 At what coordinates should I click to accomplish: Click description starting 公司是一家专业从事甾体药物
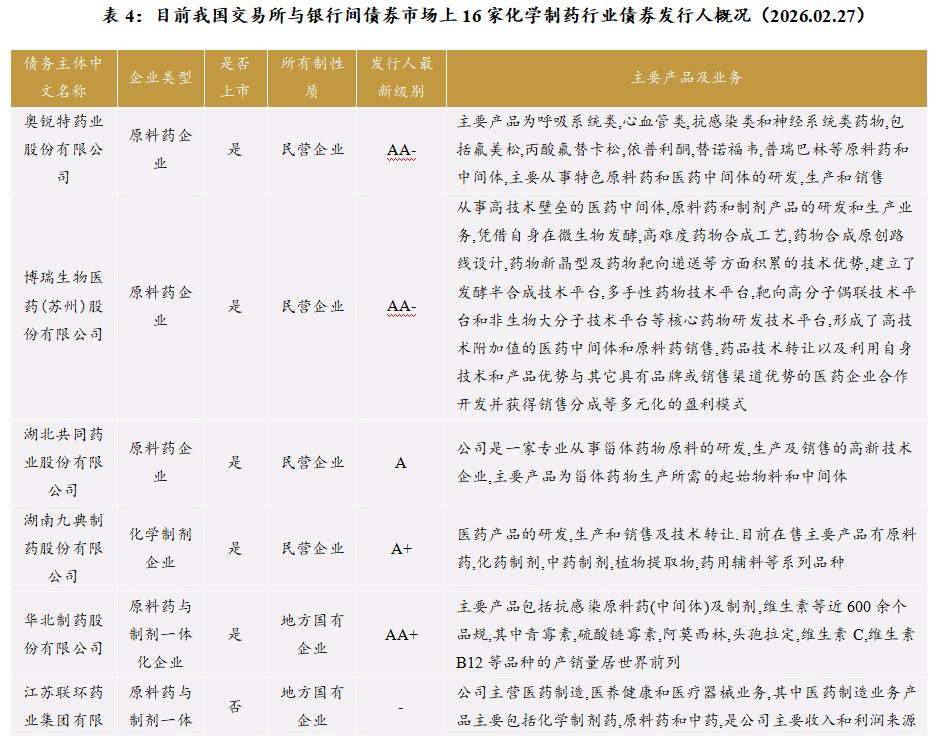(687, 462)
